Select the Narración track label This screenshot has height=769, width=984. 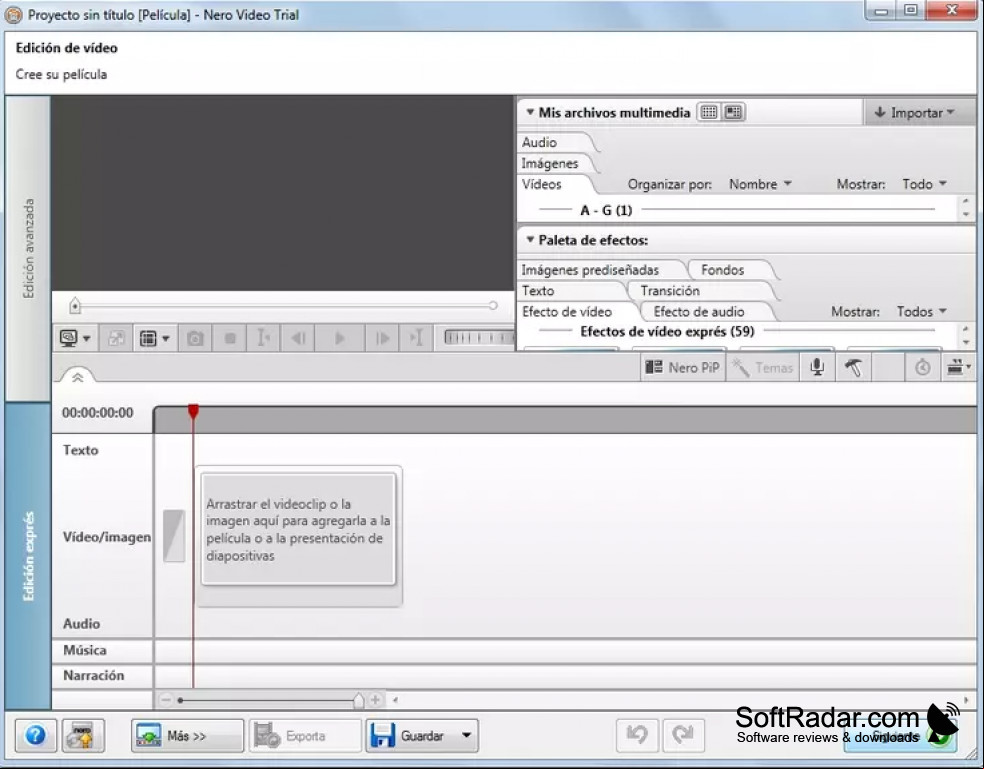tap(94, 675)
